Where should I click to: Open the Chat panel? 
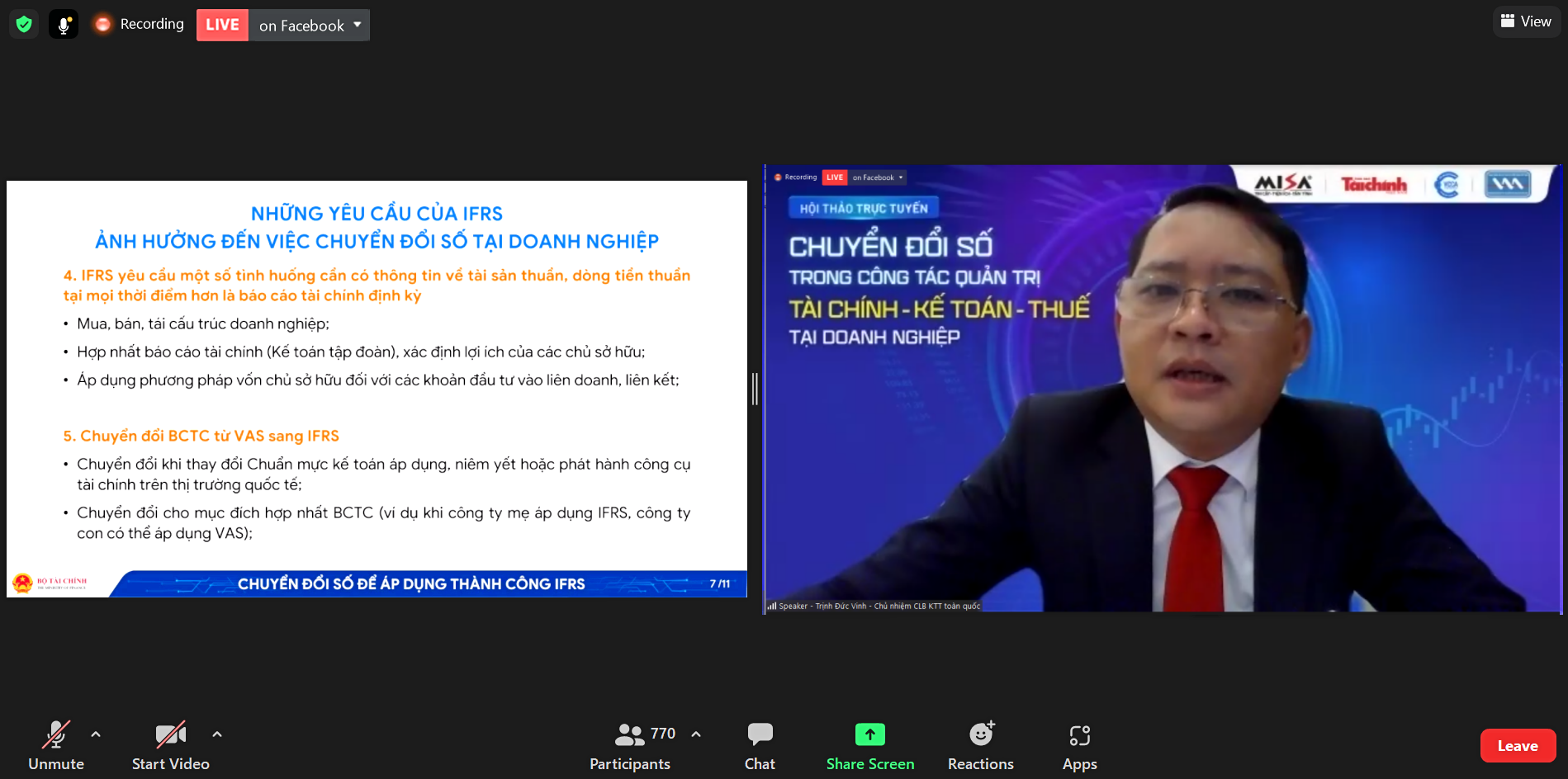tap(760, 746)
